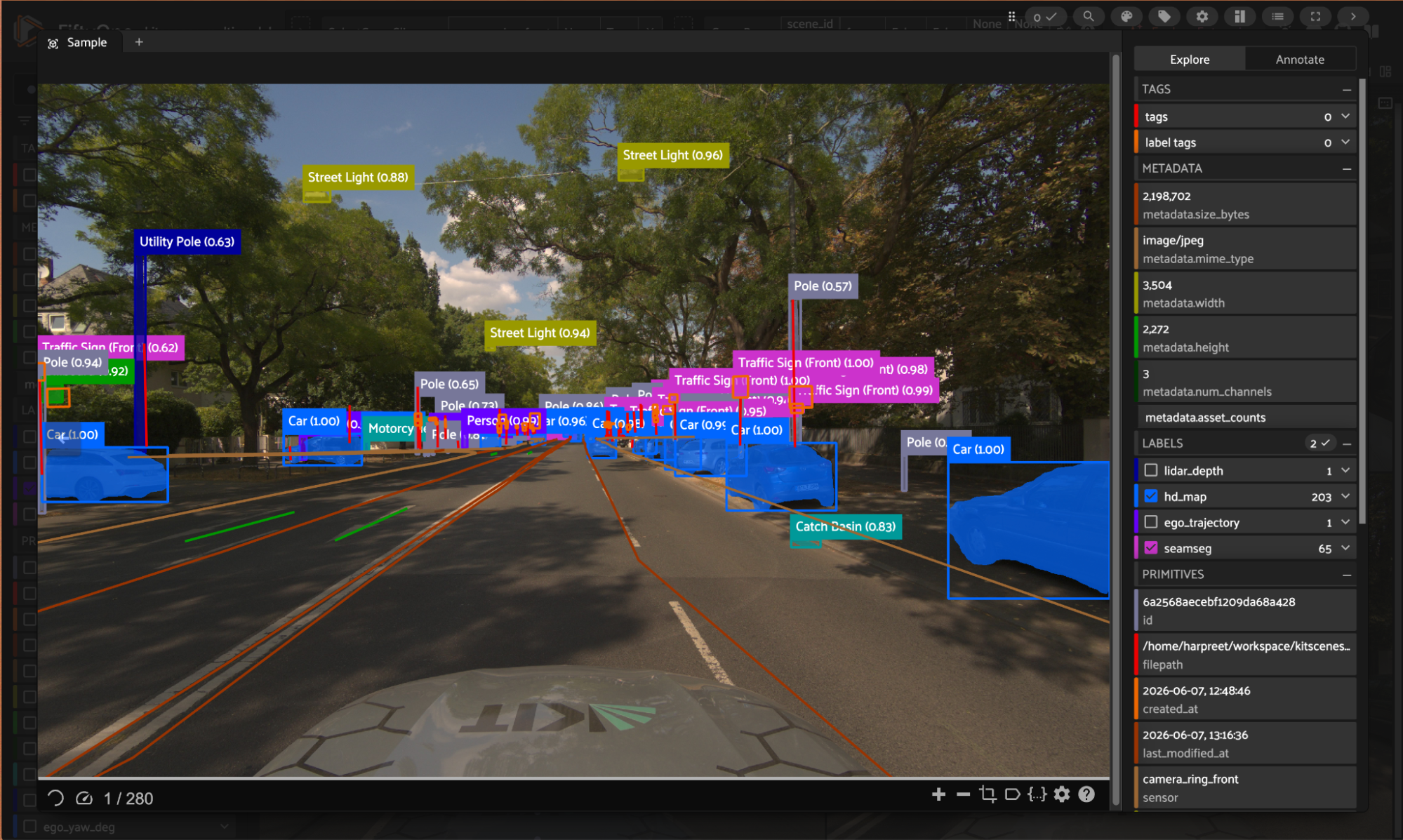
Task: Add new panel with plus button
Action: [139, 42]
